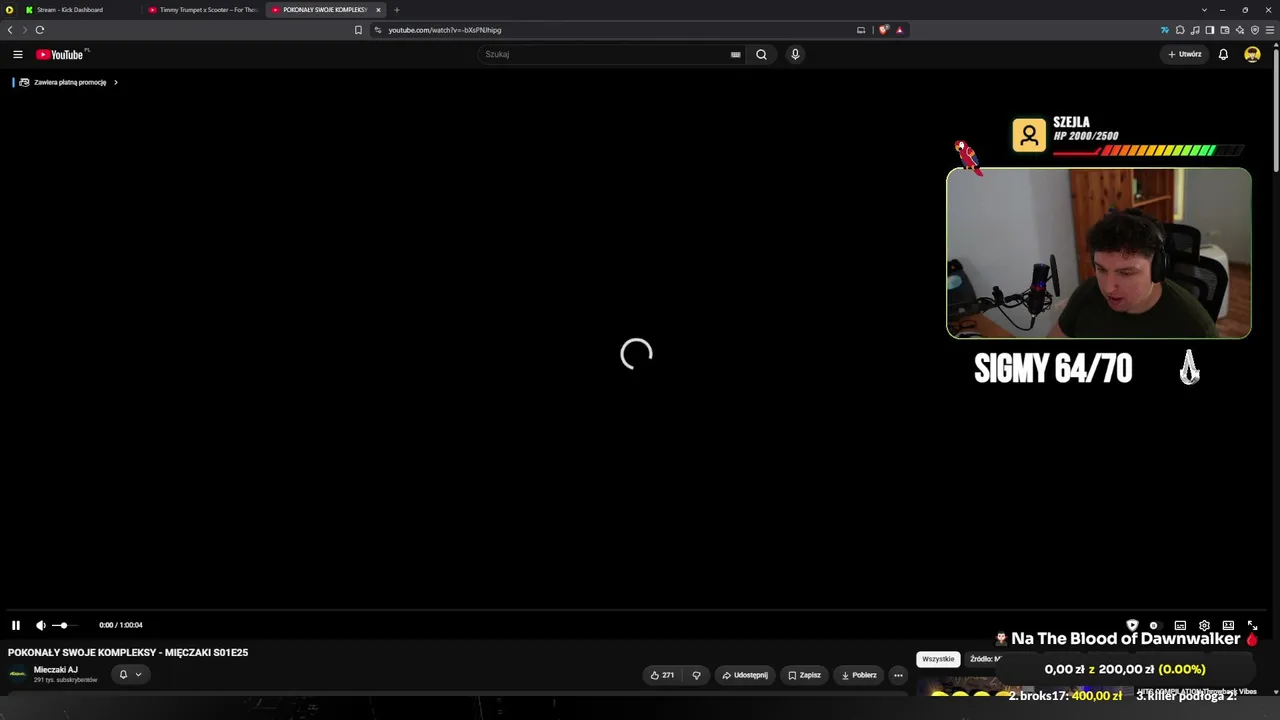Click the 0:00 / 1:00:04 time display

pos(121,625)
